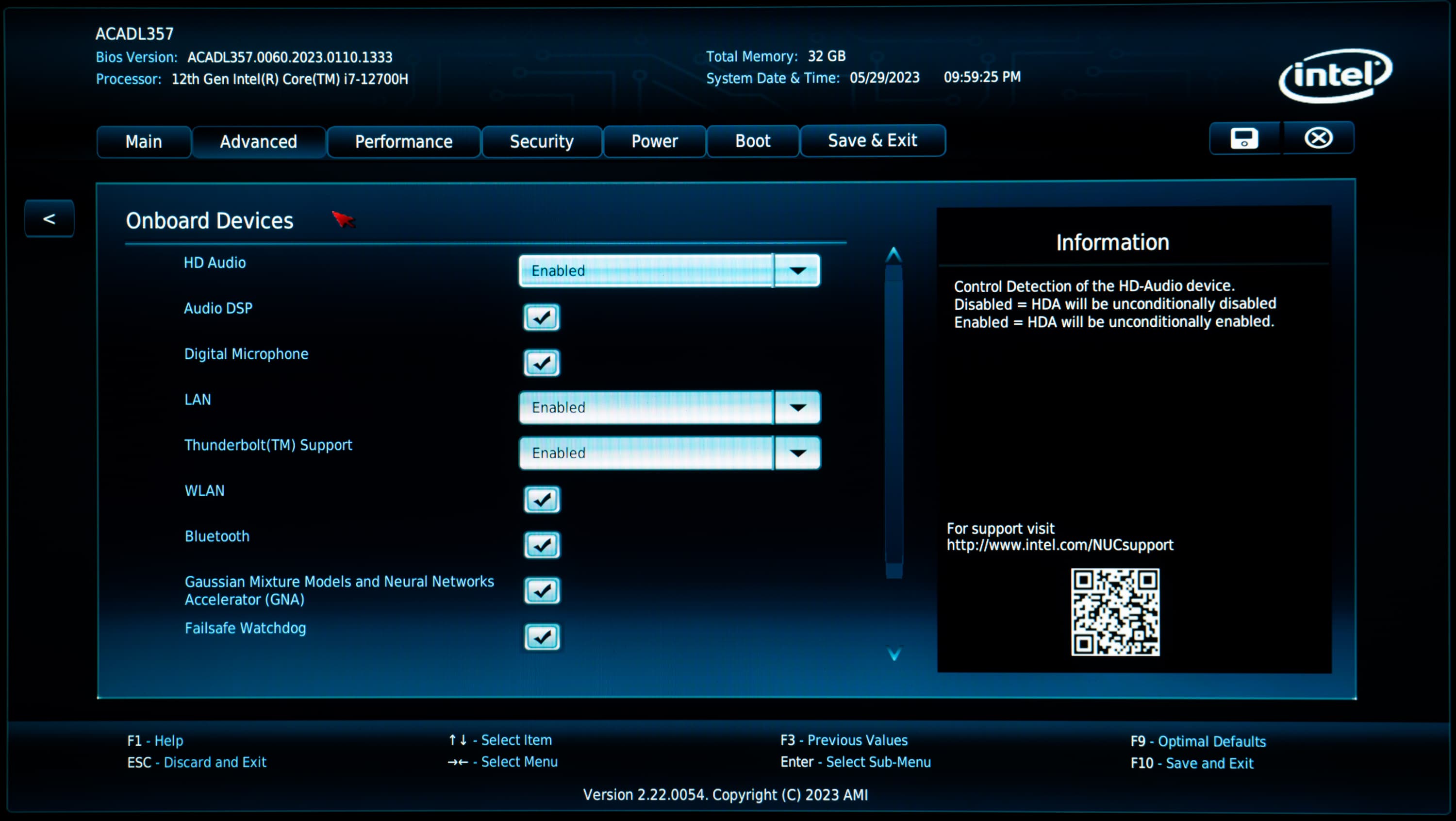Switch to the Performance tab
The width and height of the screenshot is (1456, 821).
click(404, 141)
